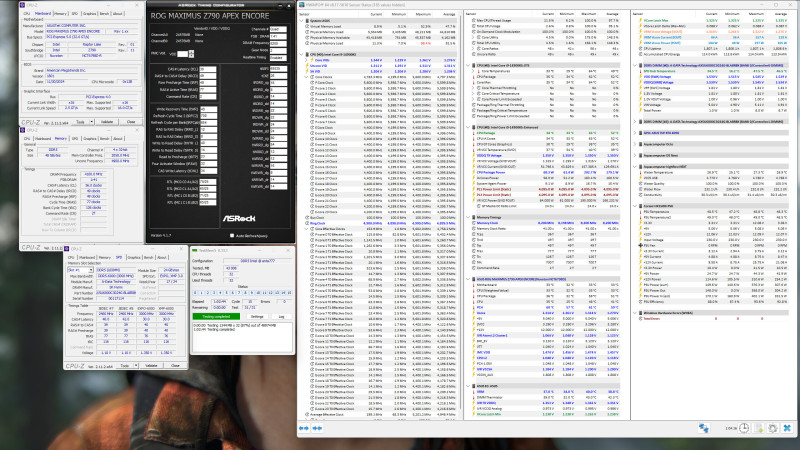Expand the Core Clocks subtree in HWiNFO

pos(307,77)
